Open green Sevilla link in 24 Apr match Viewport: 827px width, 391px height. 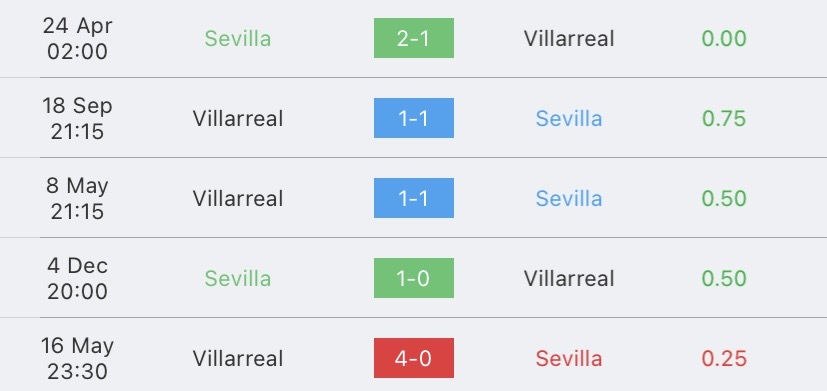point(238,39)
